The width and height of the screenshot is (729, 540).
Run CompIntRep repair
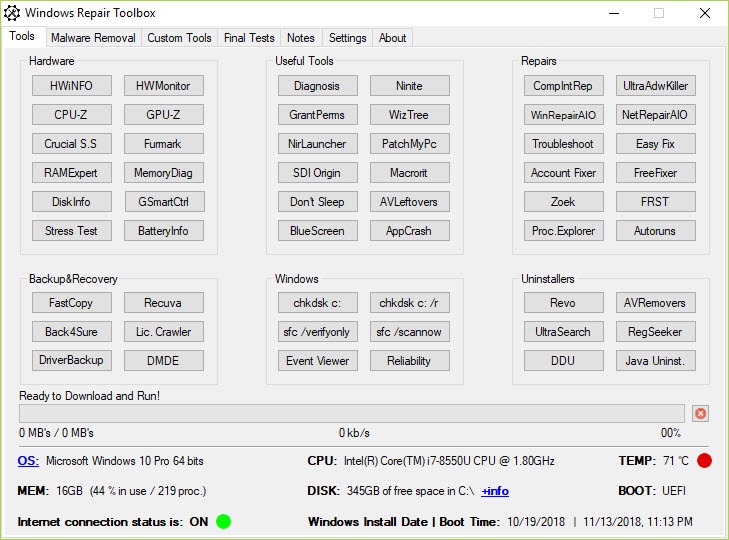(x=563, y=86)
